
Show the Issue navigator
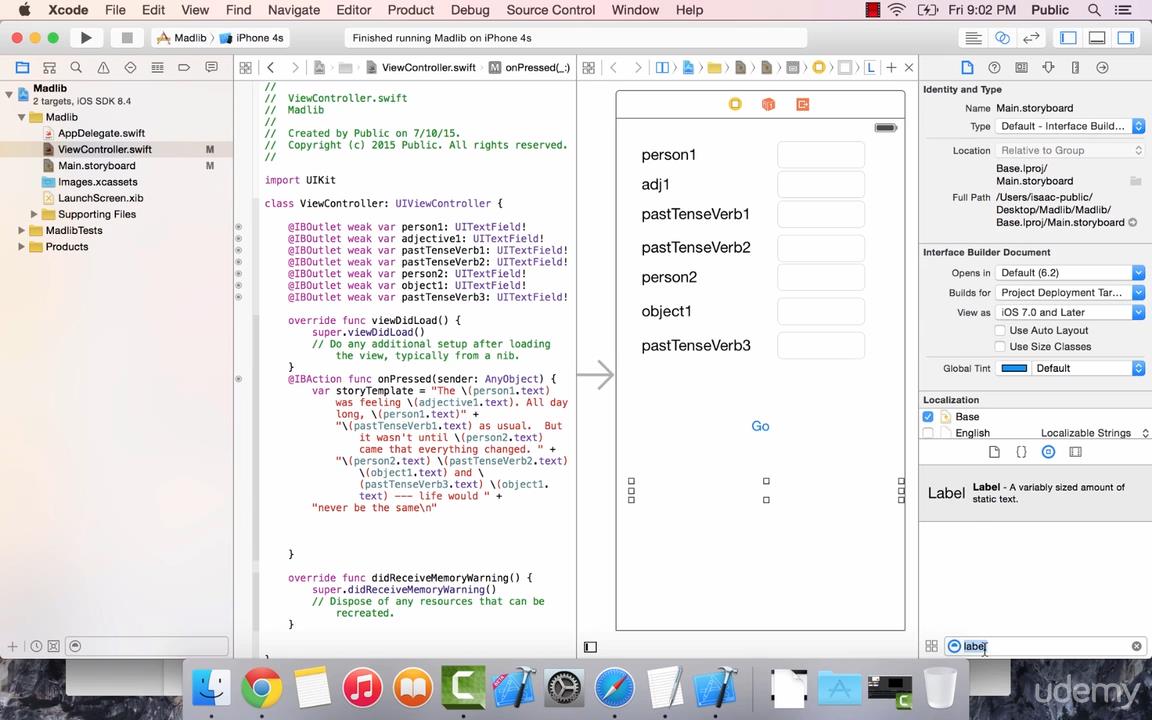tap(102, 67)
